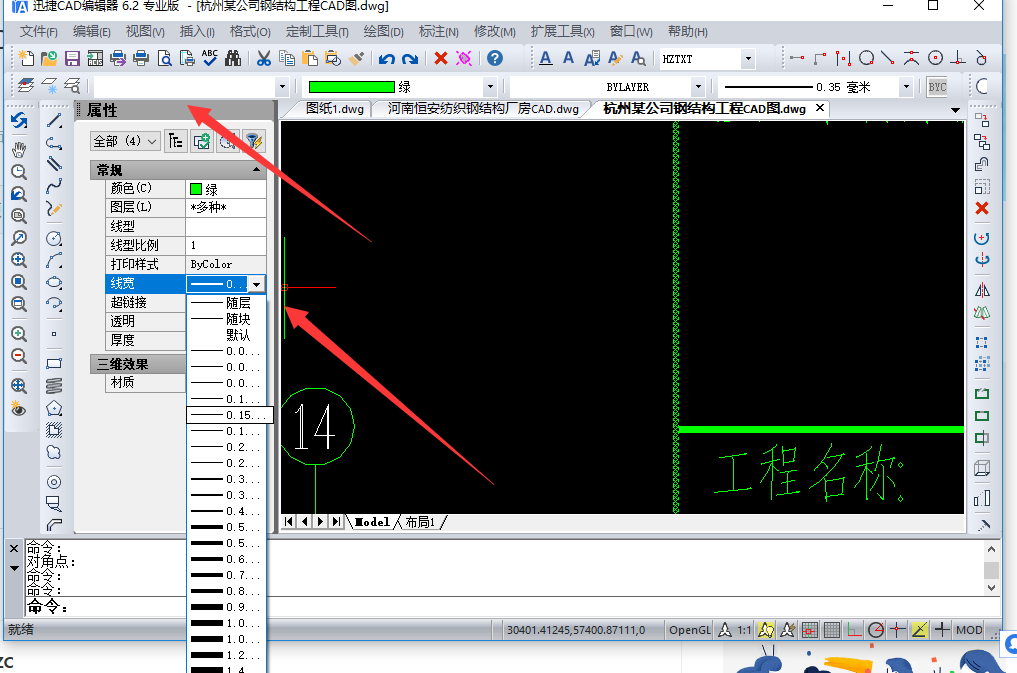Choose the highlighted 0.15 lineweight option
1017x673 pixels.
[x=230, y=415]
